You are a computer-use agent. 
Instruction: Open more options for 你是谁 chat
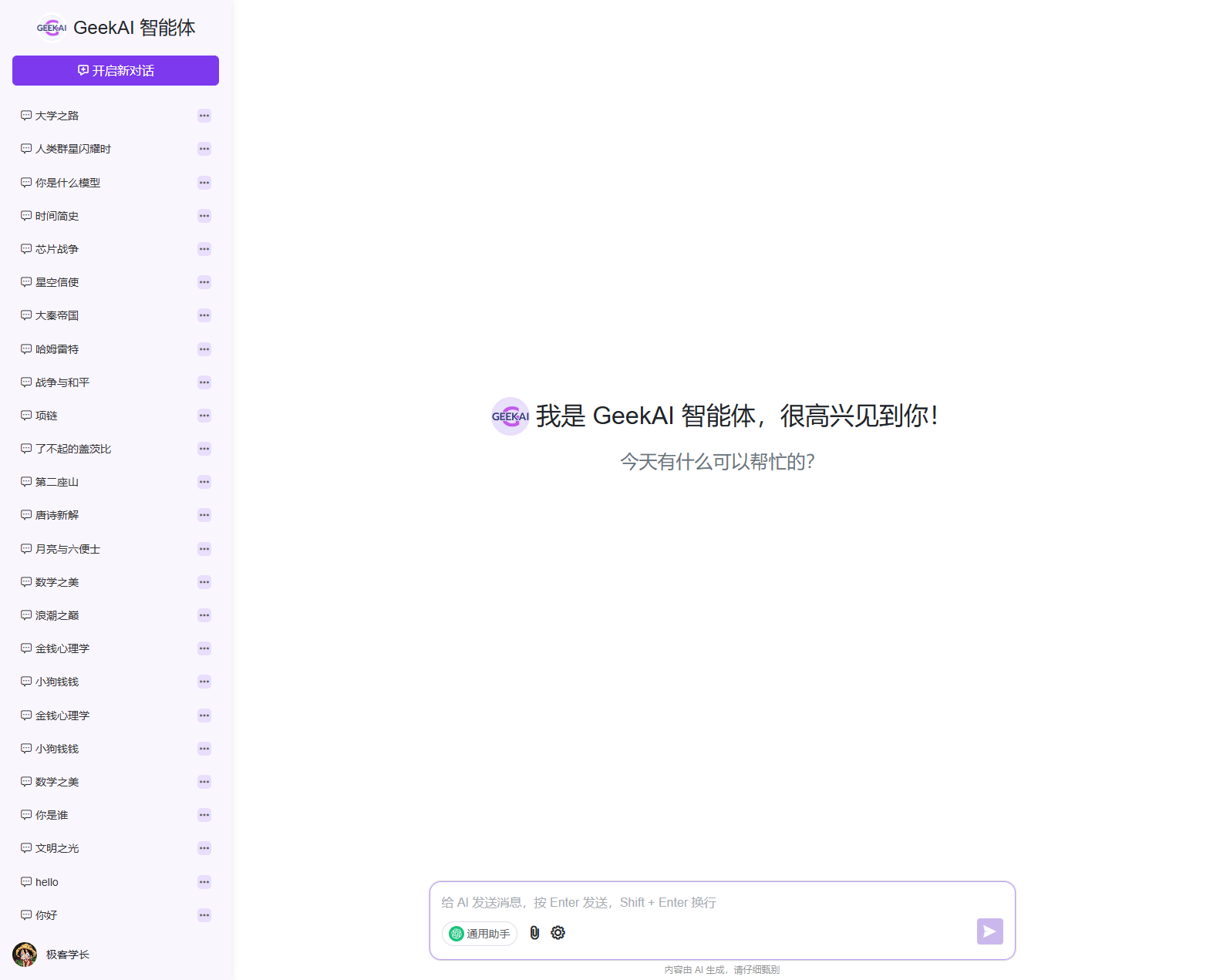204,815
